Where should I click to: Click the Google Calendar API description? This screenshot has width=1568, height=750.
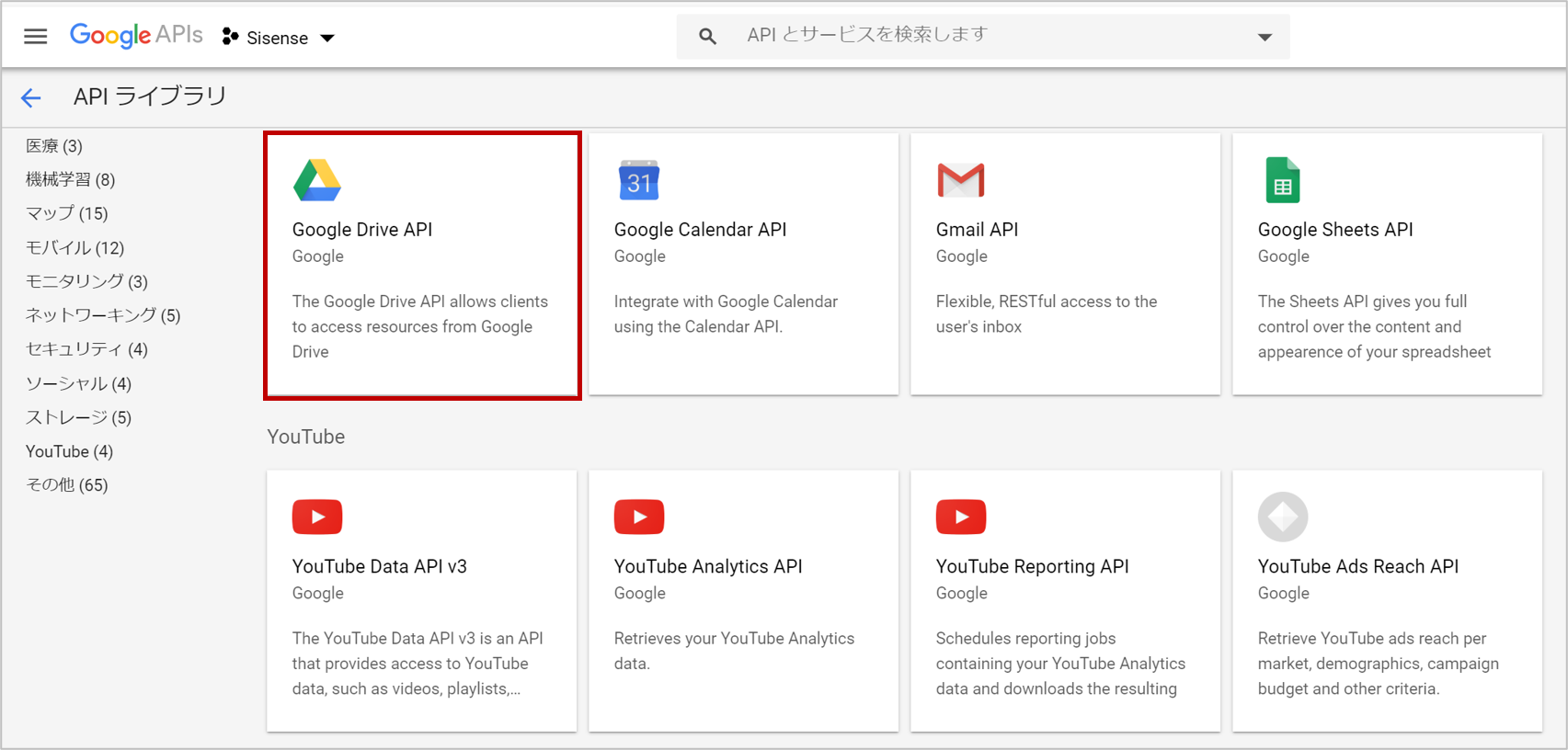(x=727, y=314)
